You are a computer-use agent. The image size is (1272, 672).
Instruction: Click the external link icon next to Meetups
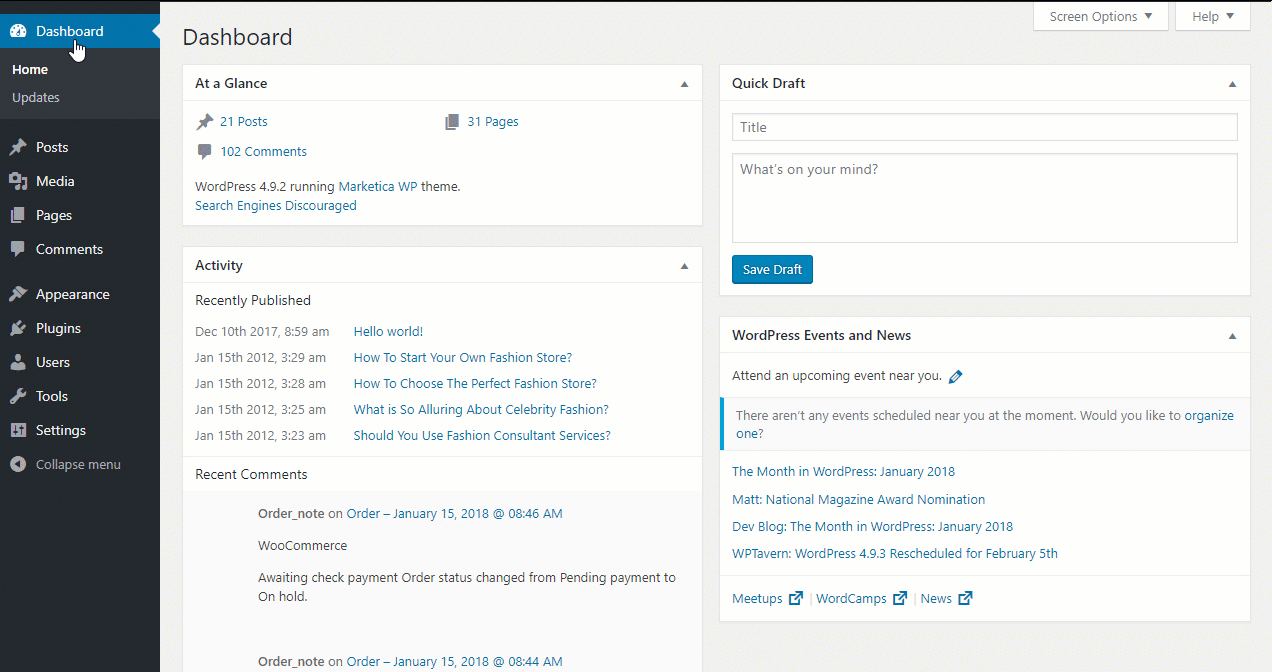[x=796, y=598]
